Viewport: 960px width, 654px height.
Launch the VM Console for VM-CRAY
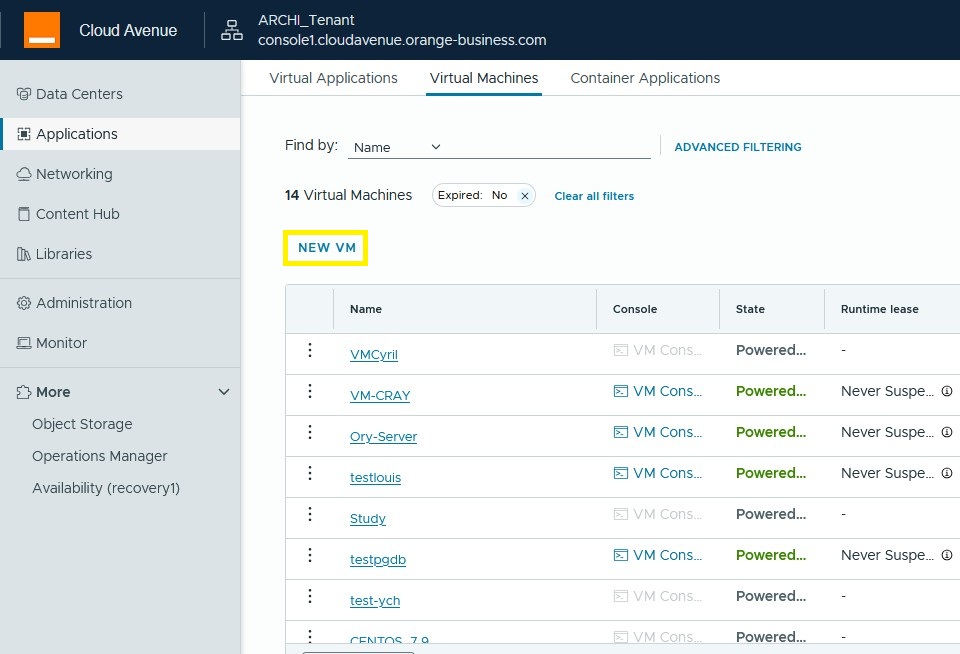pyautogui.click(x=658, y=391)
